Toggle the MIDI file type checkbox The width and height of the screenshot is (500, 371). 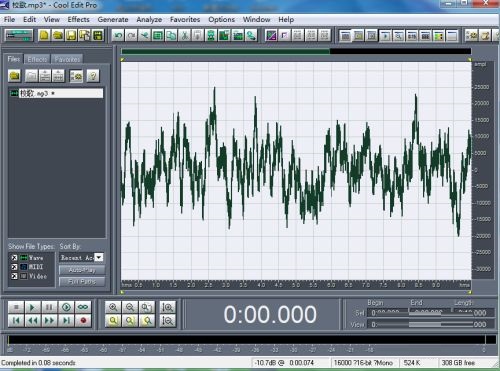(x=14, y=267)
